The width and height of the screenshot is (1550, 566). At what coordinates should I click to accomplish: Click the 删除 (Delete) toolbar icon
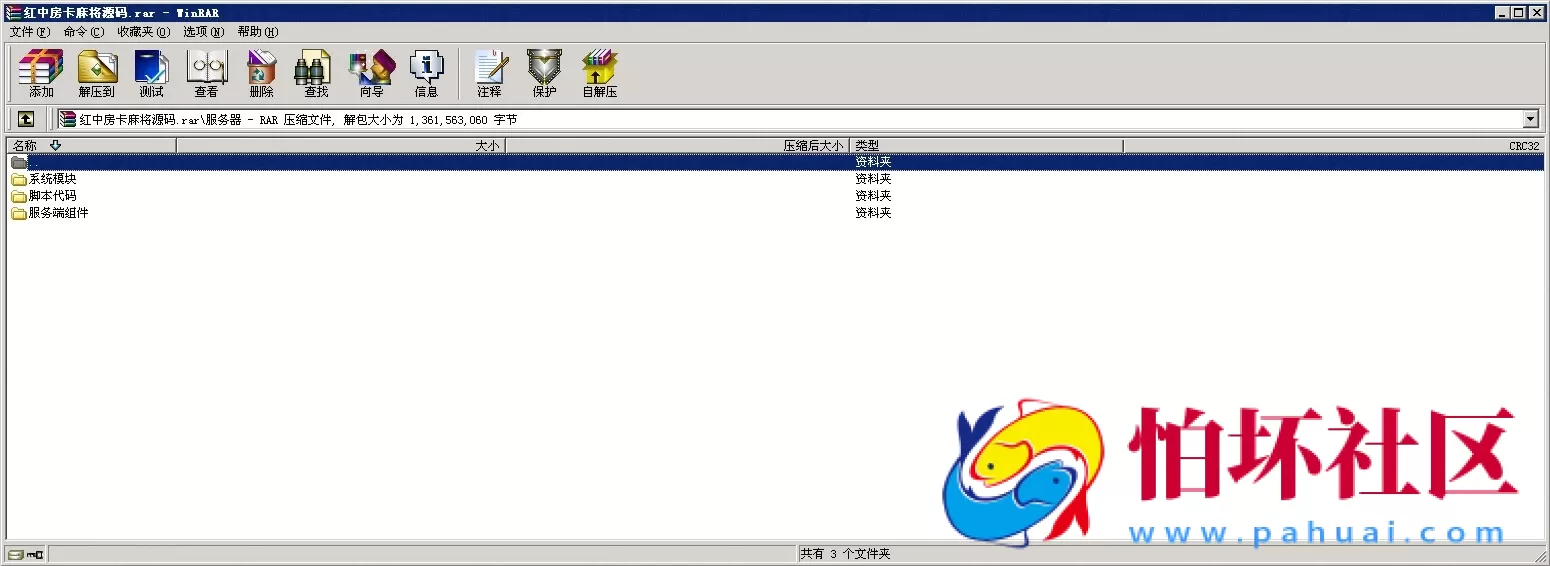point(261,73)
